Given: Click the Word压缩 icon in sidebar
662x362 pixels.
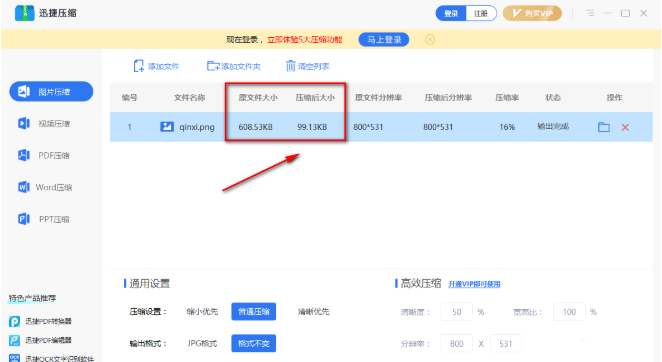Looking at the screenshot, I should point(24,187).
